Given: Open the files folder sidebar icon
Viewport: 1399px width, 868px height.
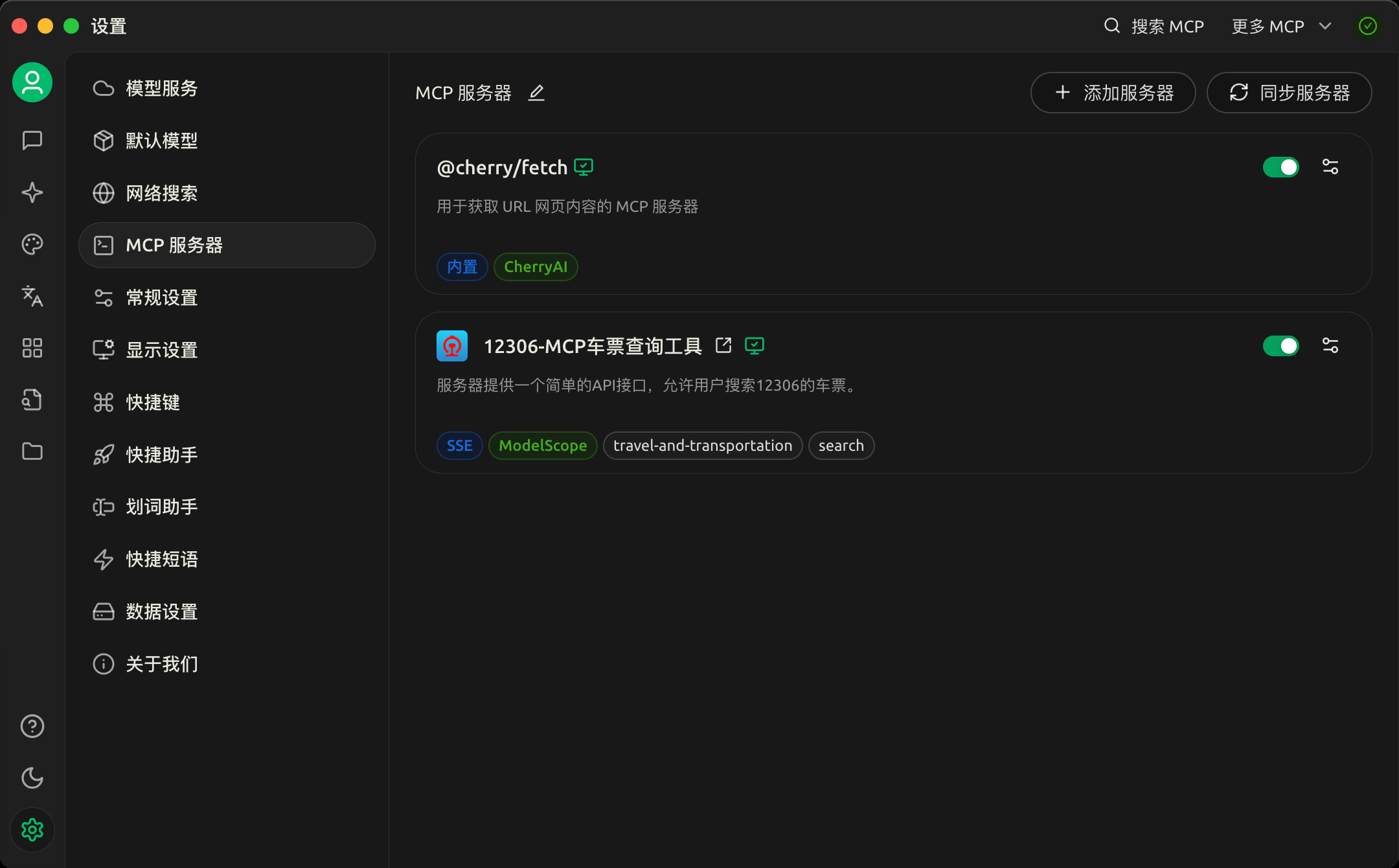Looking at the screenshot, I should pyautogui.click(x=32, y=451).
